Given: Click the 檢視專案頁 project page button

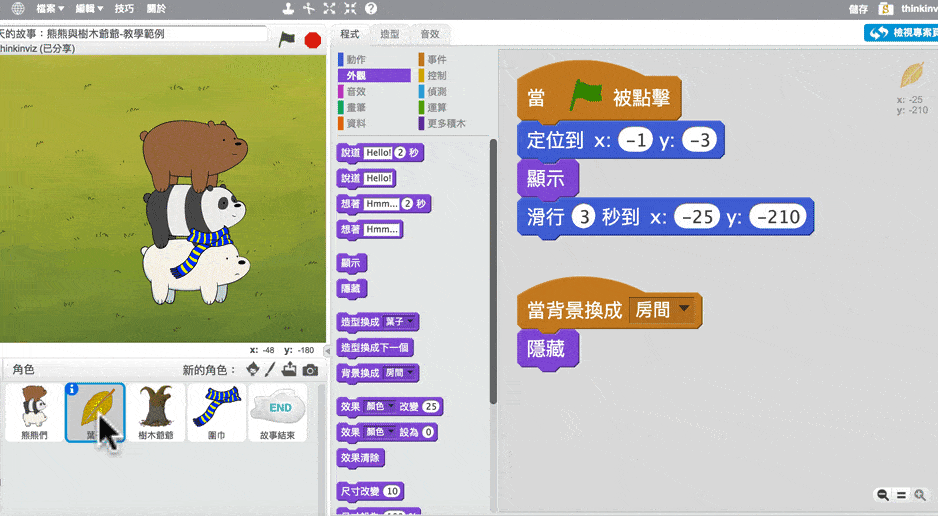Looking at the screenshot, I should (x=902, y=32).
